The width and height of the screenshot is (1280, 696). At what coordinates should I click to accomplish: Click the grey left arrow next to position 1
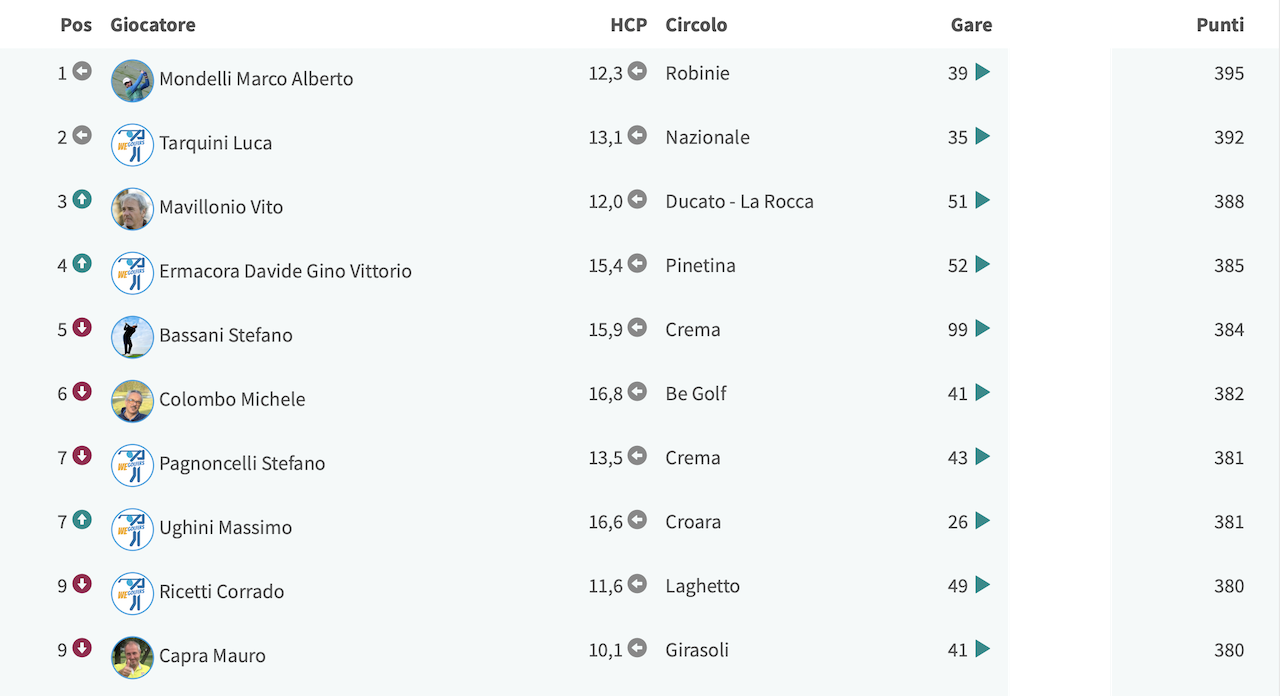82,72
